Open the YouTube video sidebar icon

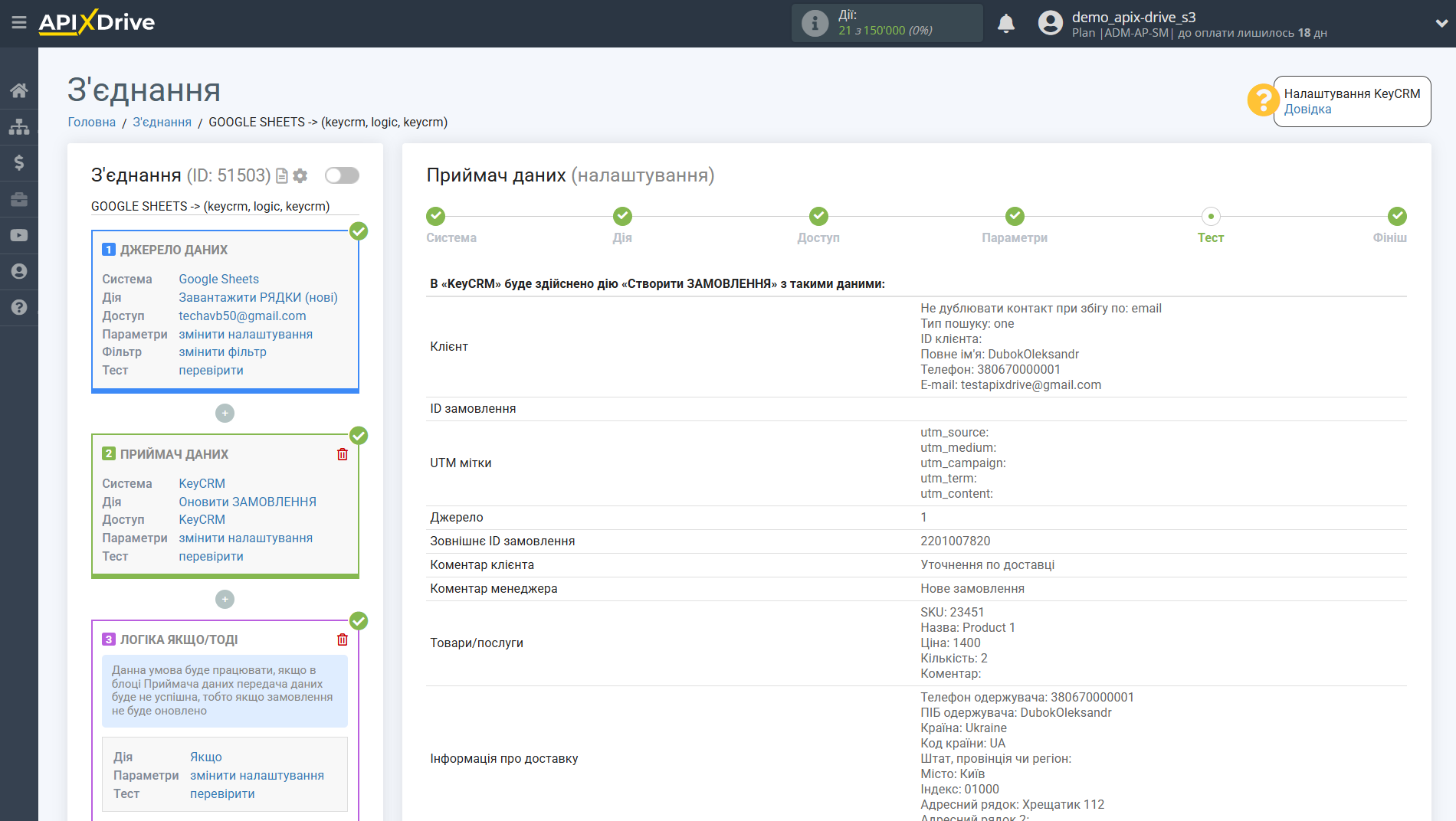tap(19, 235)
